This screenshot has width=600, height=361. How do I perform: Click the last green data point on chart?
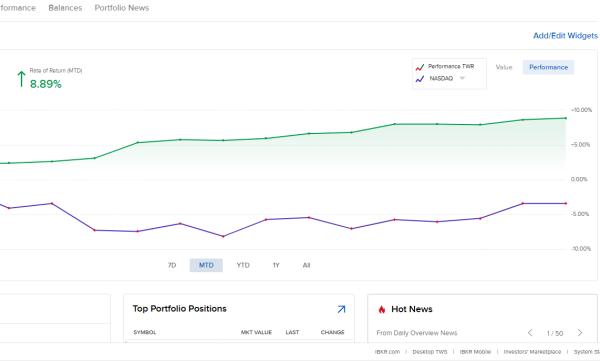(x=566, y=118)
